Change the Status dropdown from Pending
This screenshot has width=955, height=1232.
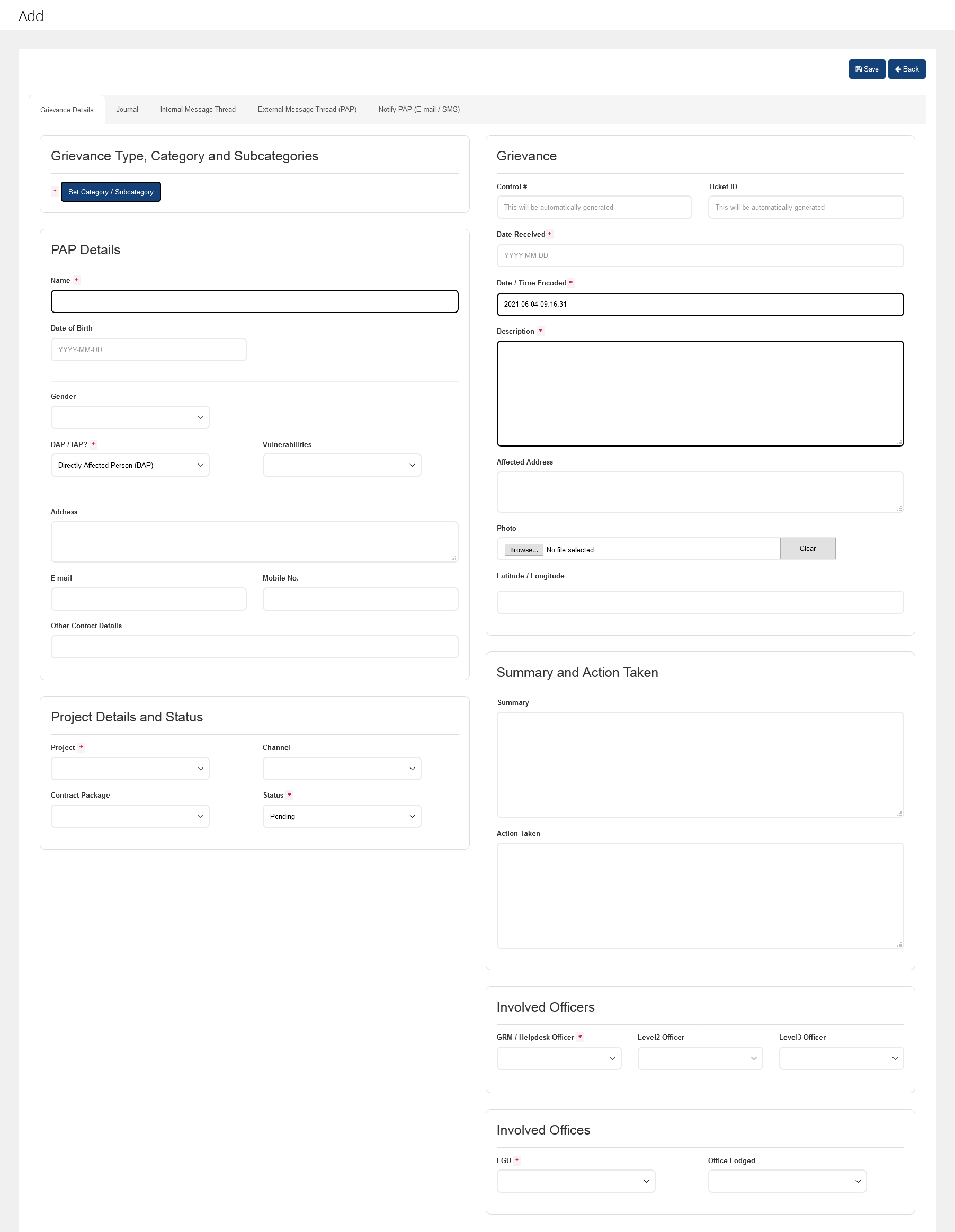(x=341, y=816)
